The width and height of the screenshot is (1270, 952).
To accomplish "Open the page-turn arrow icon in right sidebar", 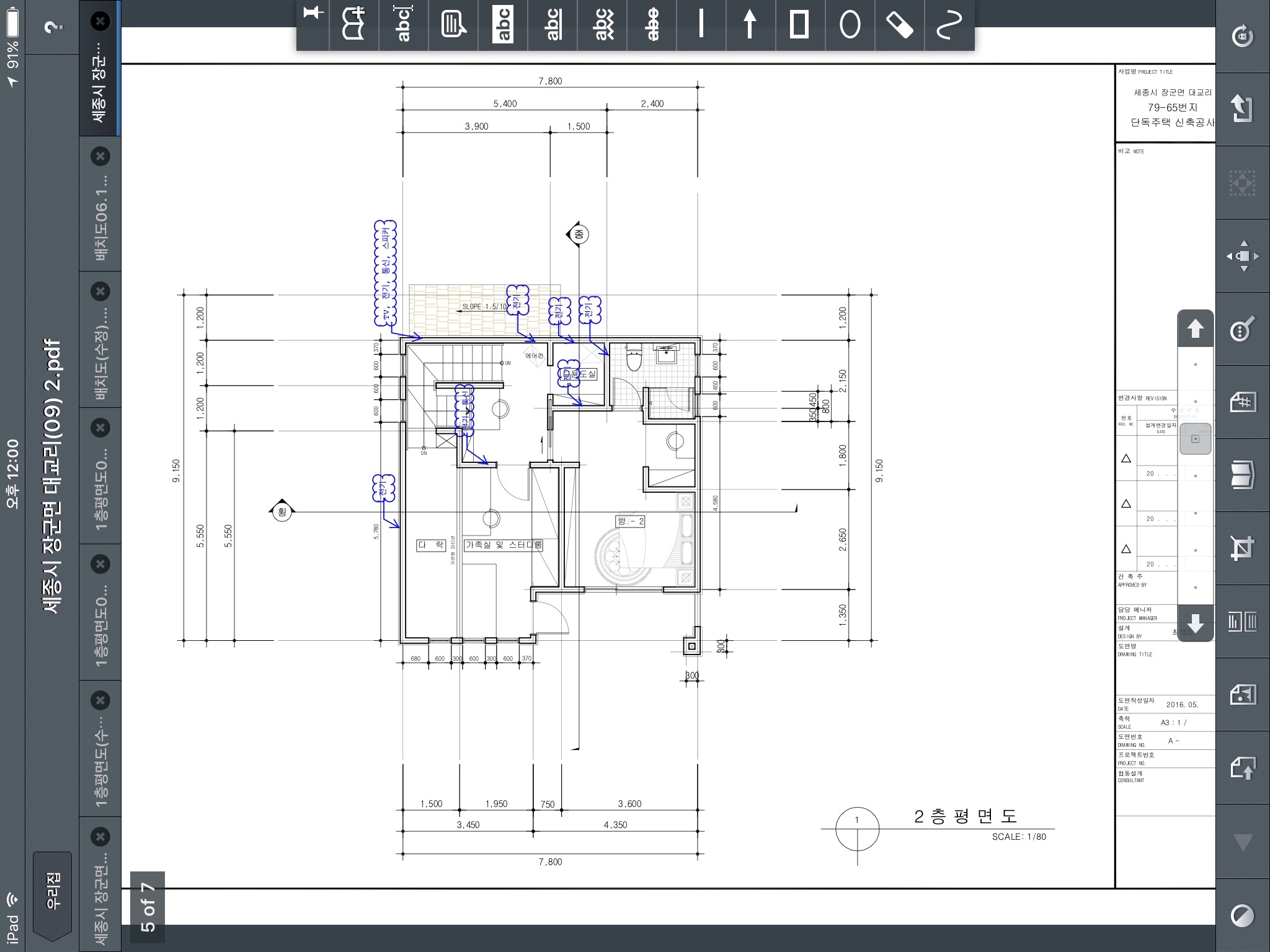I will point(1243,109).
